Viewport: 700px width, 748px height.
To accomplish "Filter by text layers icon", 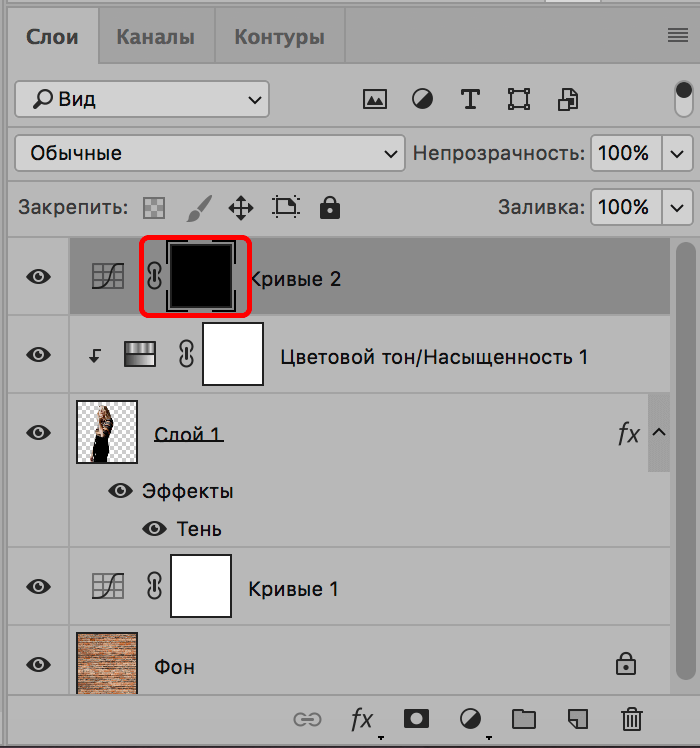I will (x=470, y=99).
